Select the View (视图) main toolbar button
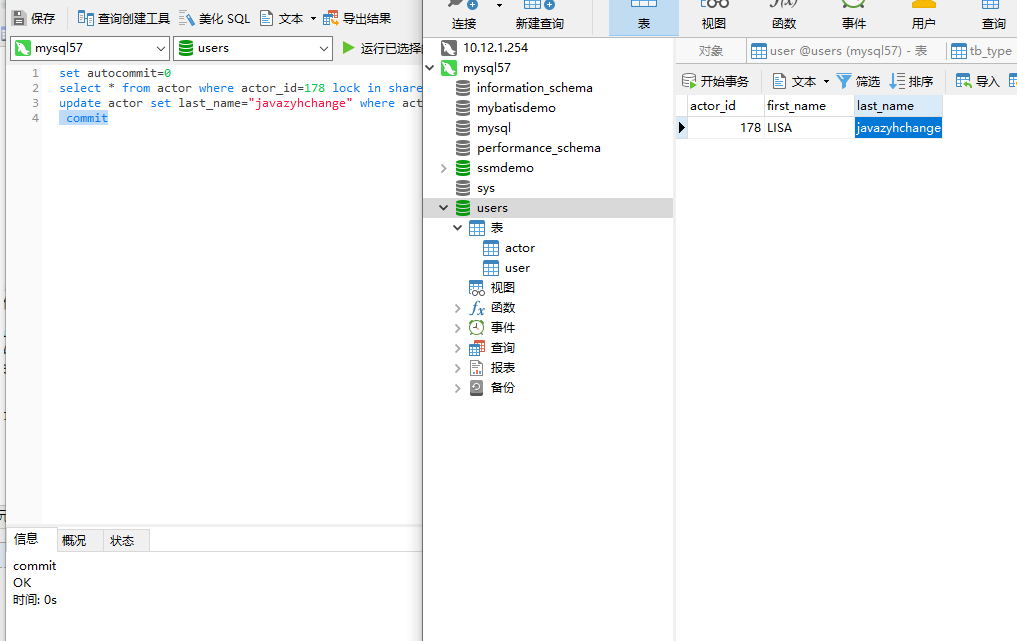The width and height of the screenshot is (1017, 641). click(x=713, y=16)
